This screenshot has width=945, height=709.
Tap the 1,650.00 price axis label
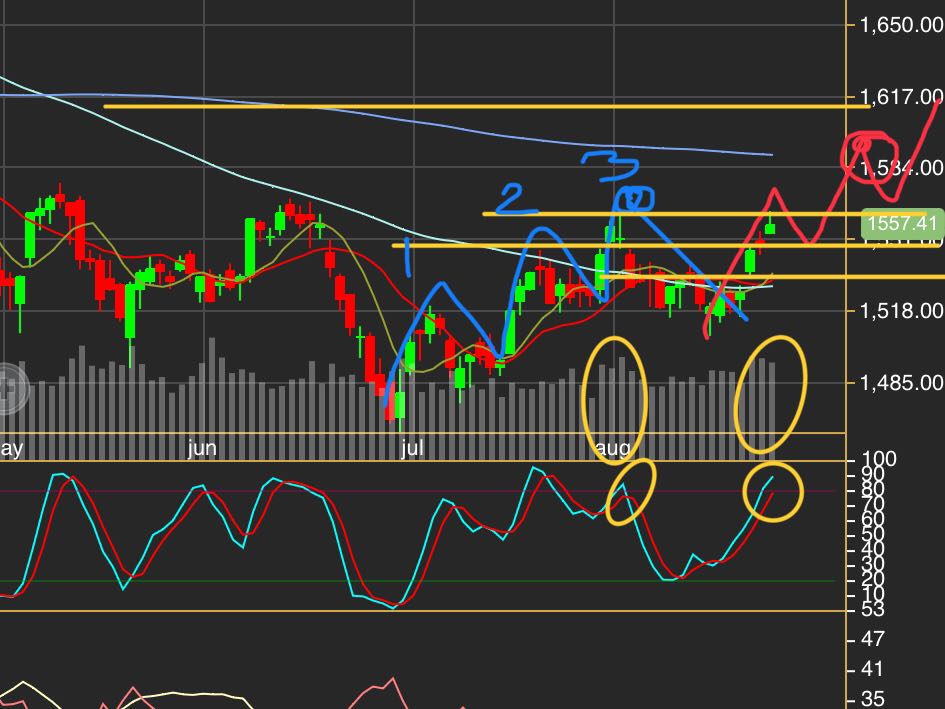coord(902,25)
